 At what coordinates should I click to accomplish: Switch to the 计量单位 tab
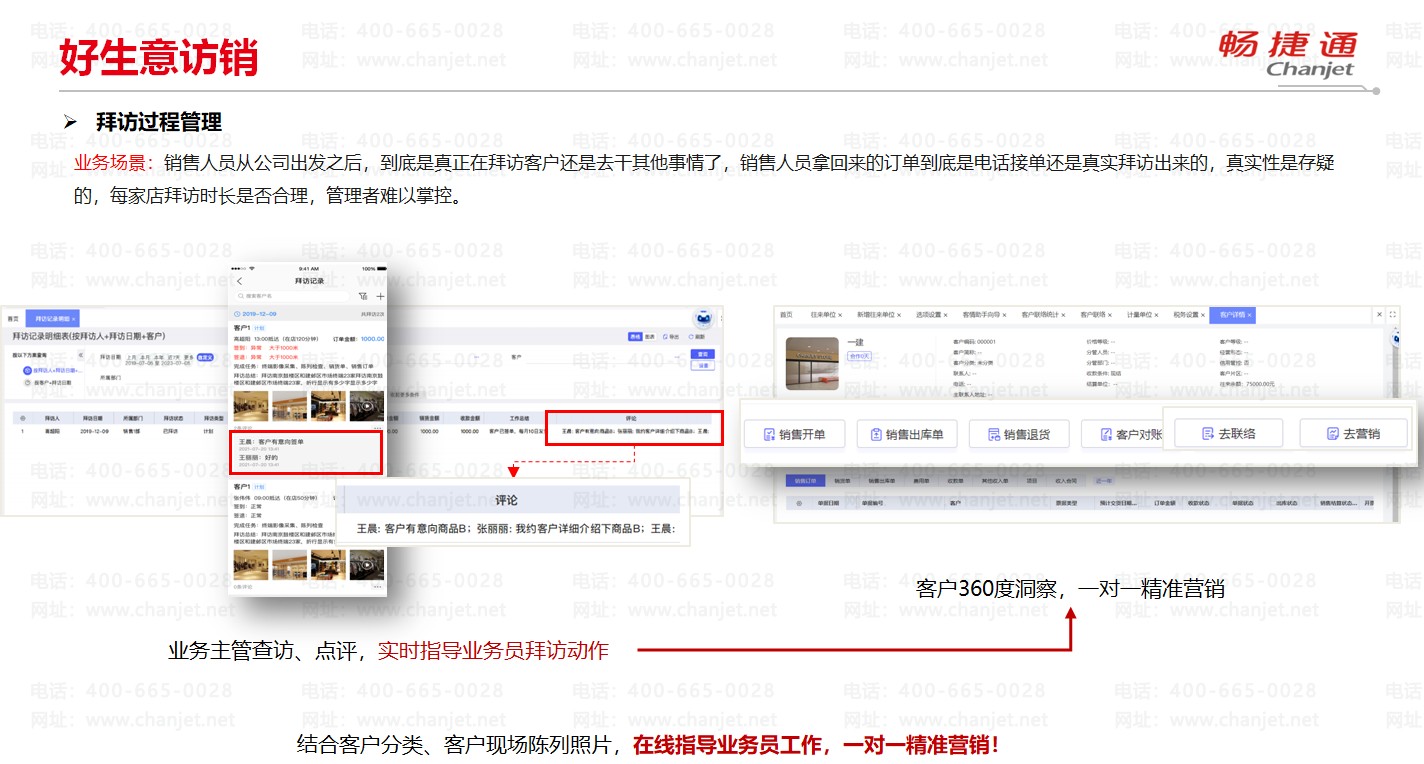1140,315
